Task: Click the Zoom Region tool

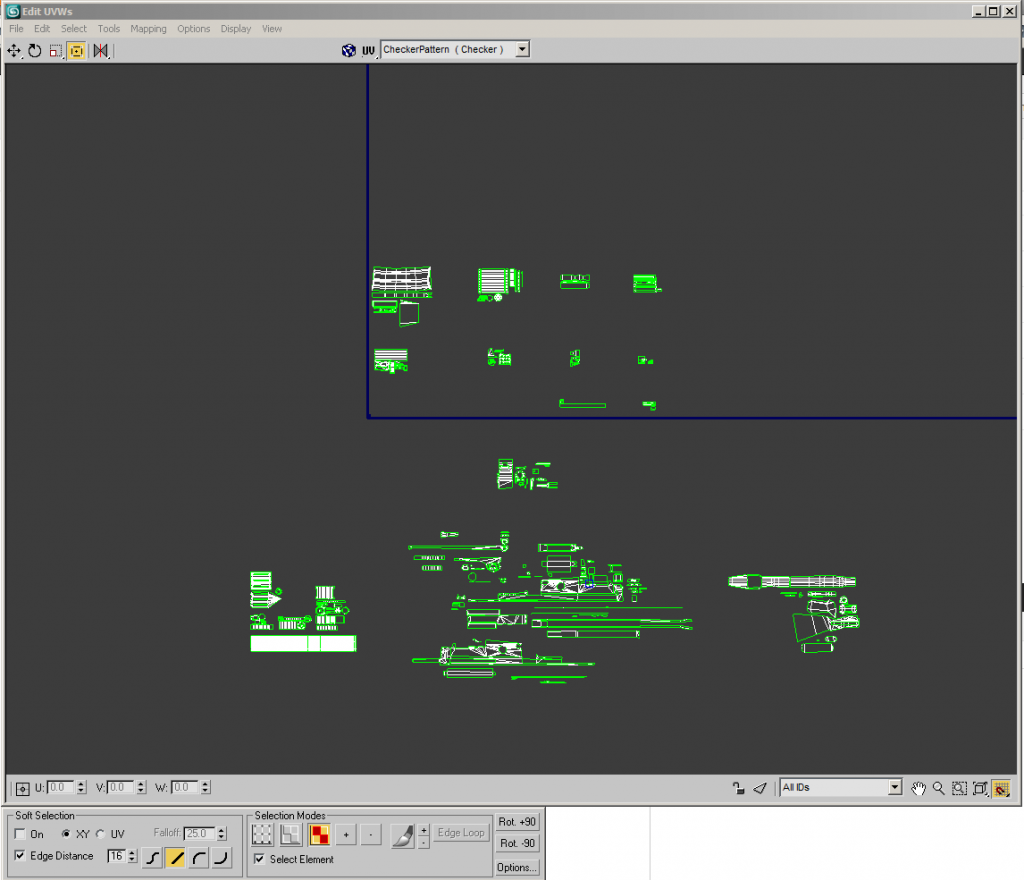Action: 959,788
